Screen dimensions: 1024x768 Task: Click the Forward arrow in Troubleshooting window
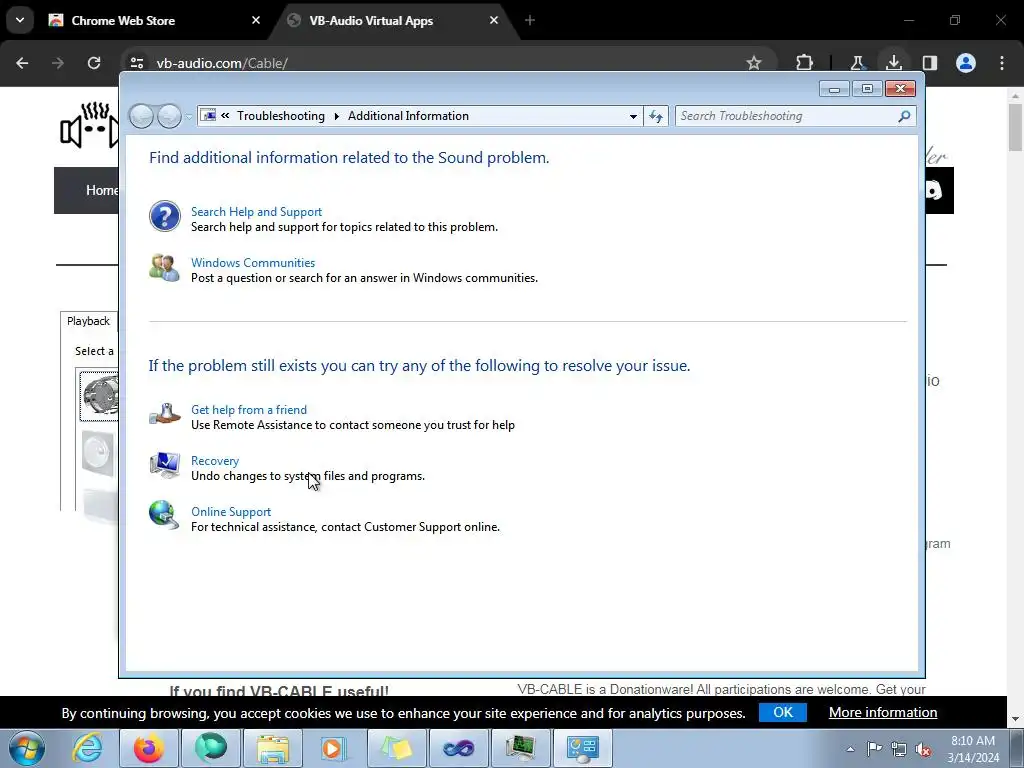[x=169, y=116]
